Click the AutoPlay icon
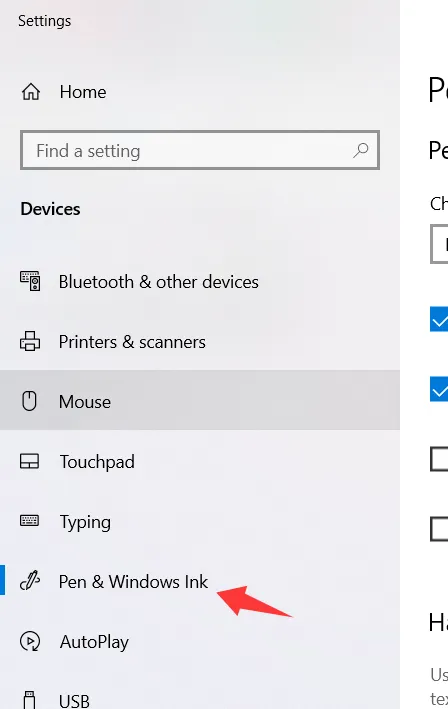Viewport: 448px width, 709px height. [x=30, y=641]
